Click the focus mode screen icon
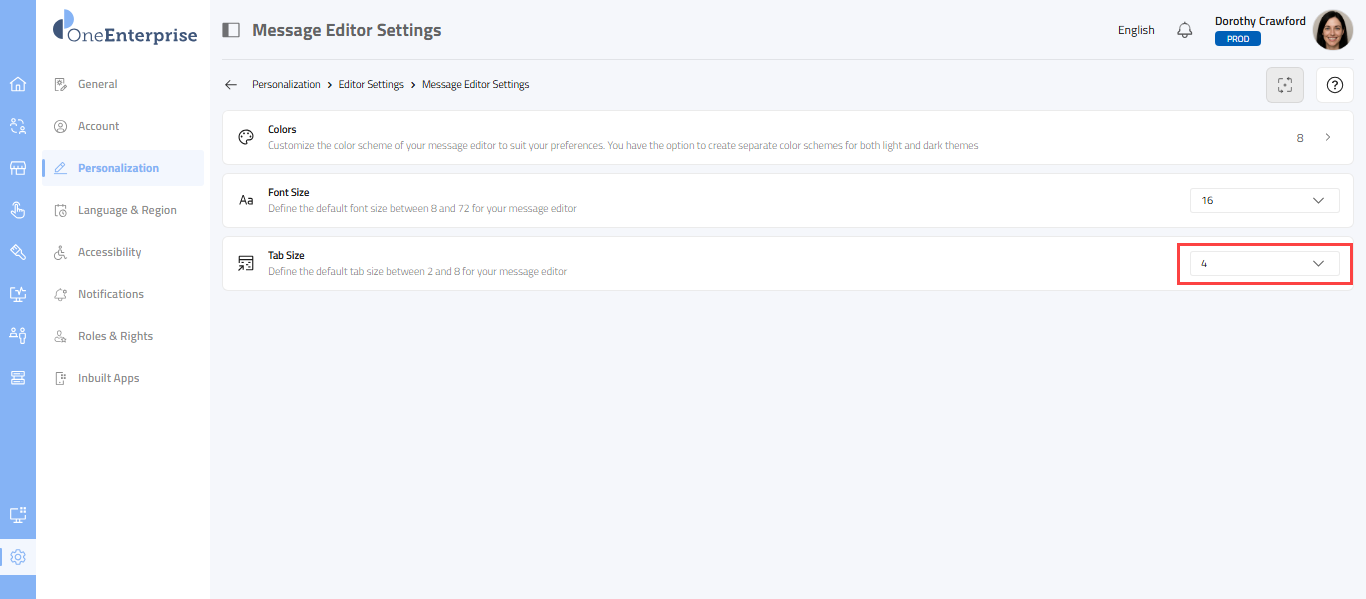 (1285, 85)
